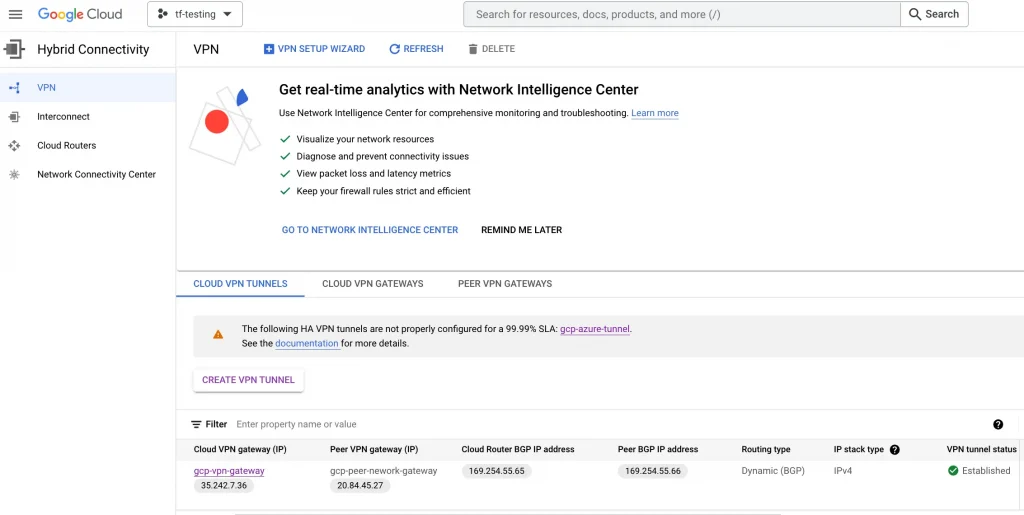
Task: Open the documentation link in the warning
Action: point(307,343)
